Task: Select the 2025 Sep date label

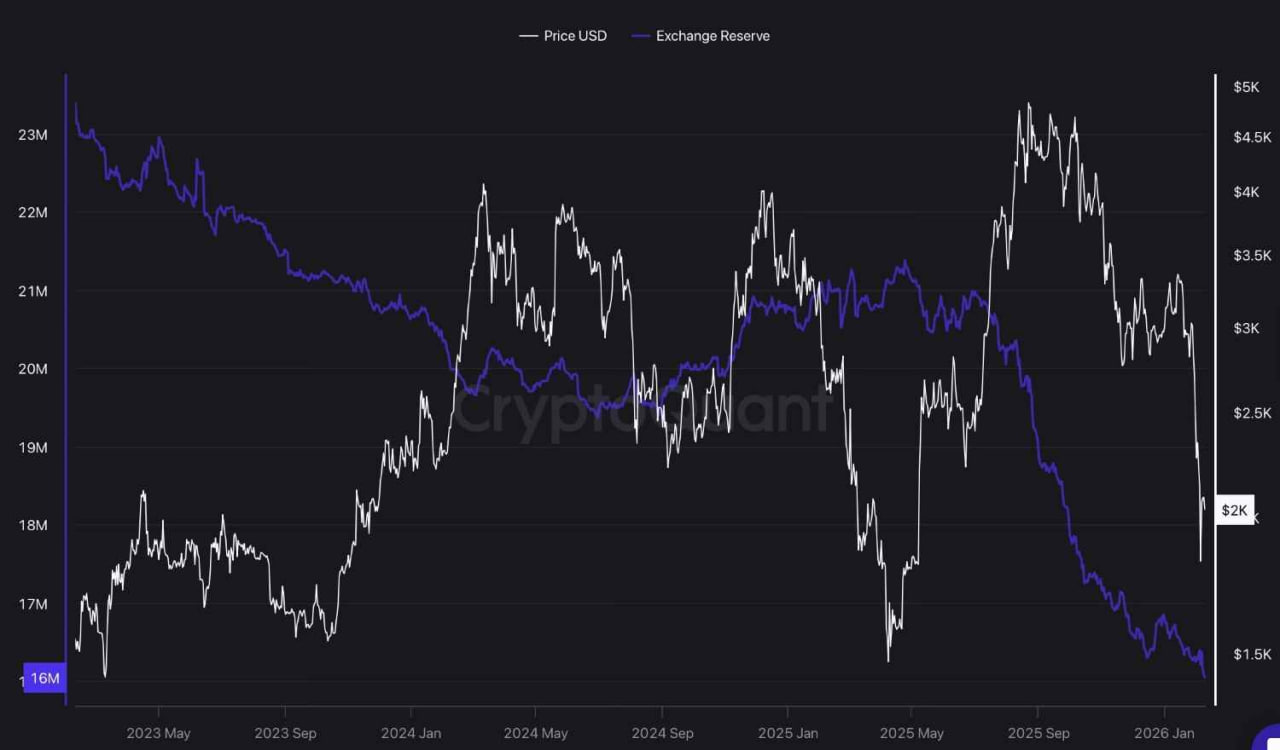Action: click(1038, 733)
